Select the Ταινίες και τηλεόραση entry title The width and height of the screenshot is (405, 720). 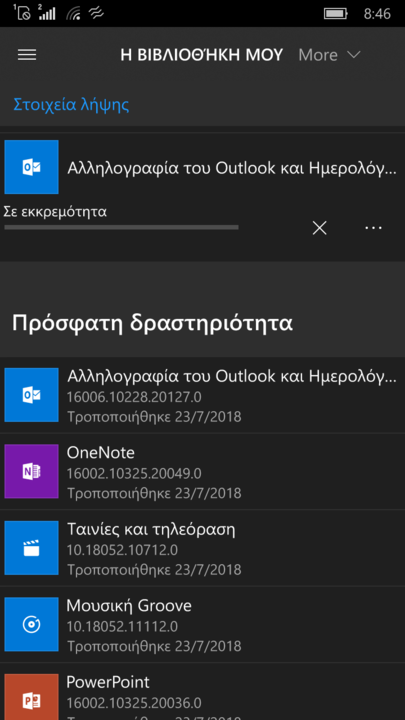click(x=151, y=529)
